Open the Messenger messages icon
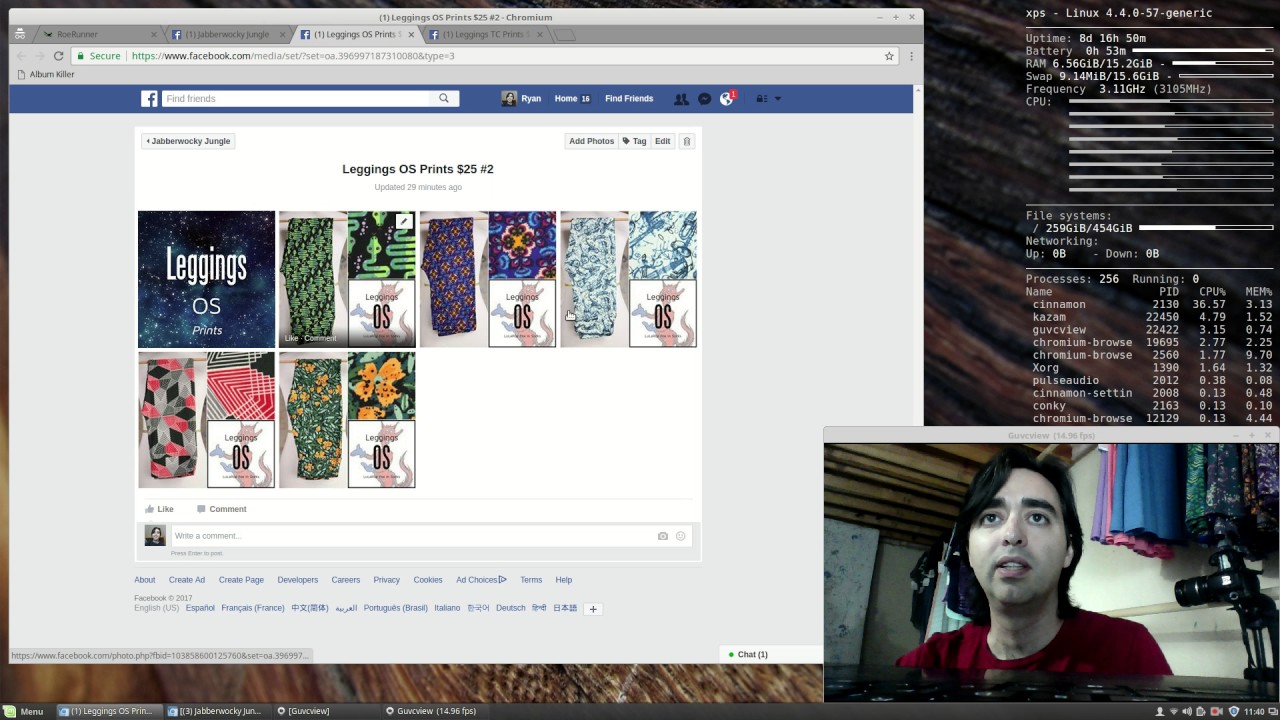 [704, 99]
